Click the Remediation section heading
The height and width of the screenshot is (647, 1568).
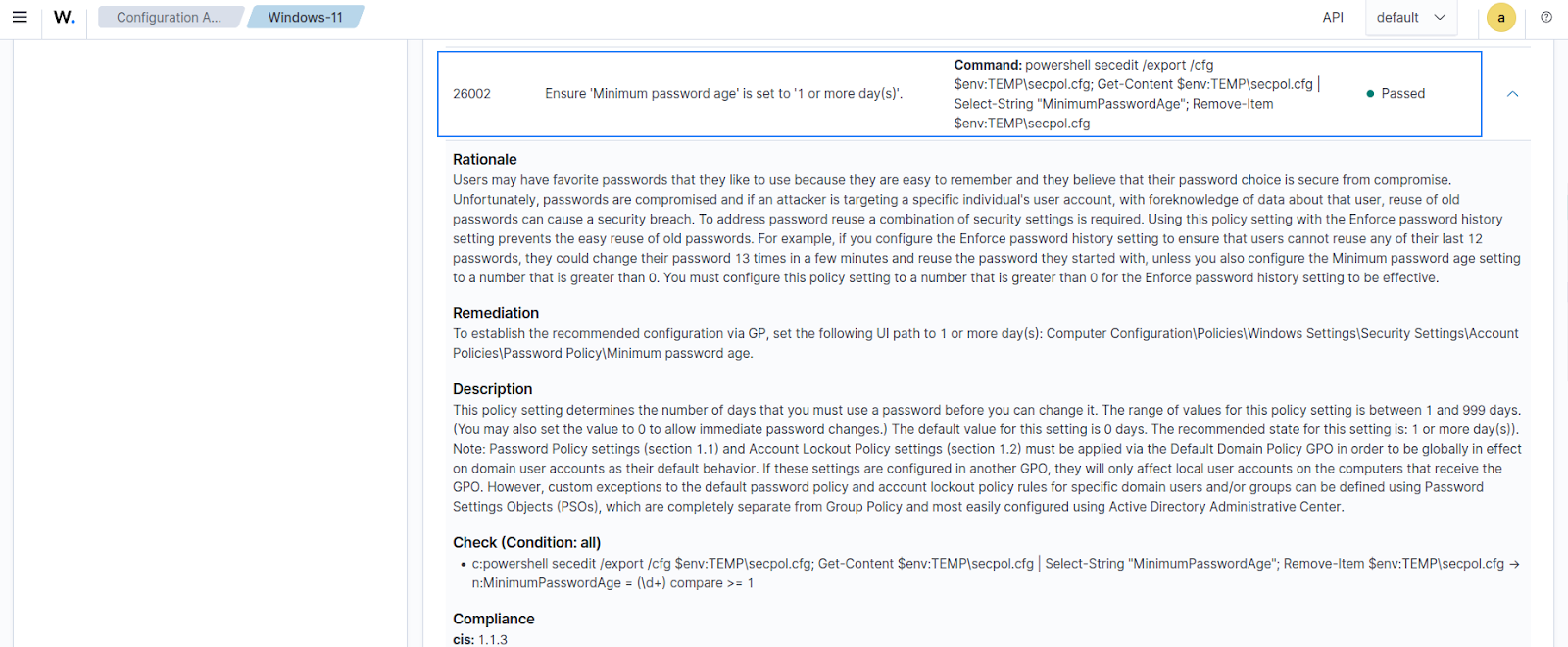coord(496,312)
